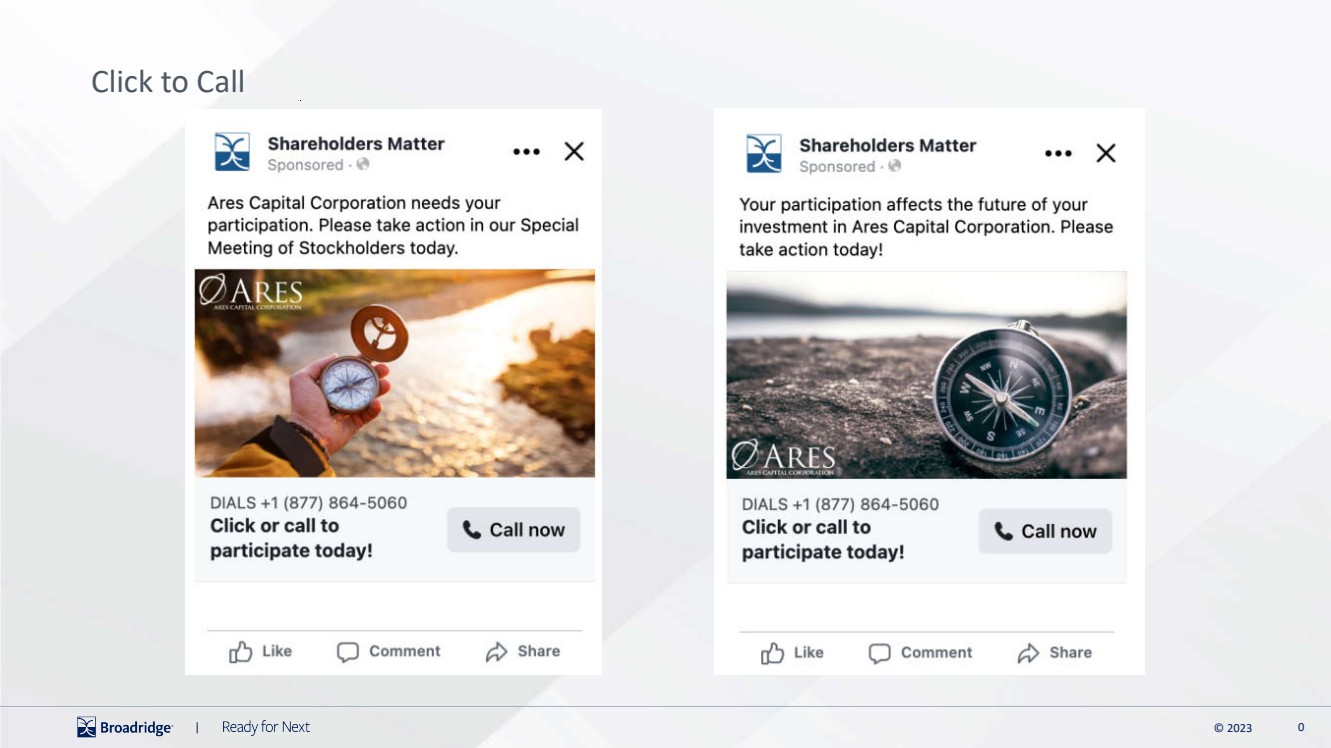
Task: Like the left ad post
Action: pos(260,652)
